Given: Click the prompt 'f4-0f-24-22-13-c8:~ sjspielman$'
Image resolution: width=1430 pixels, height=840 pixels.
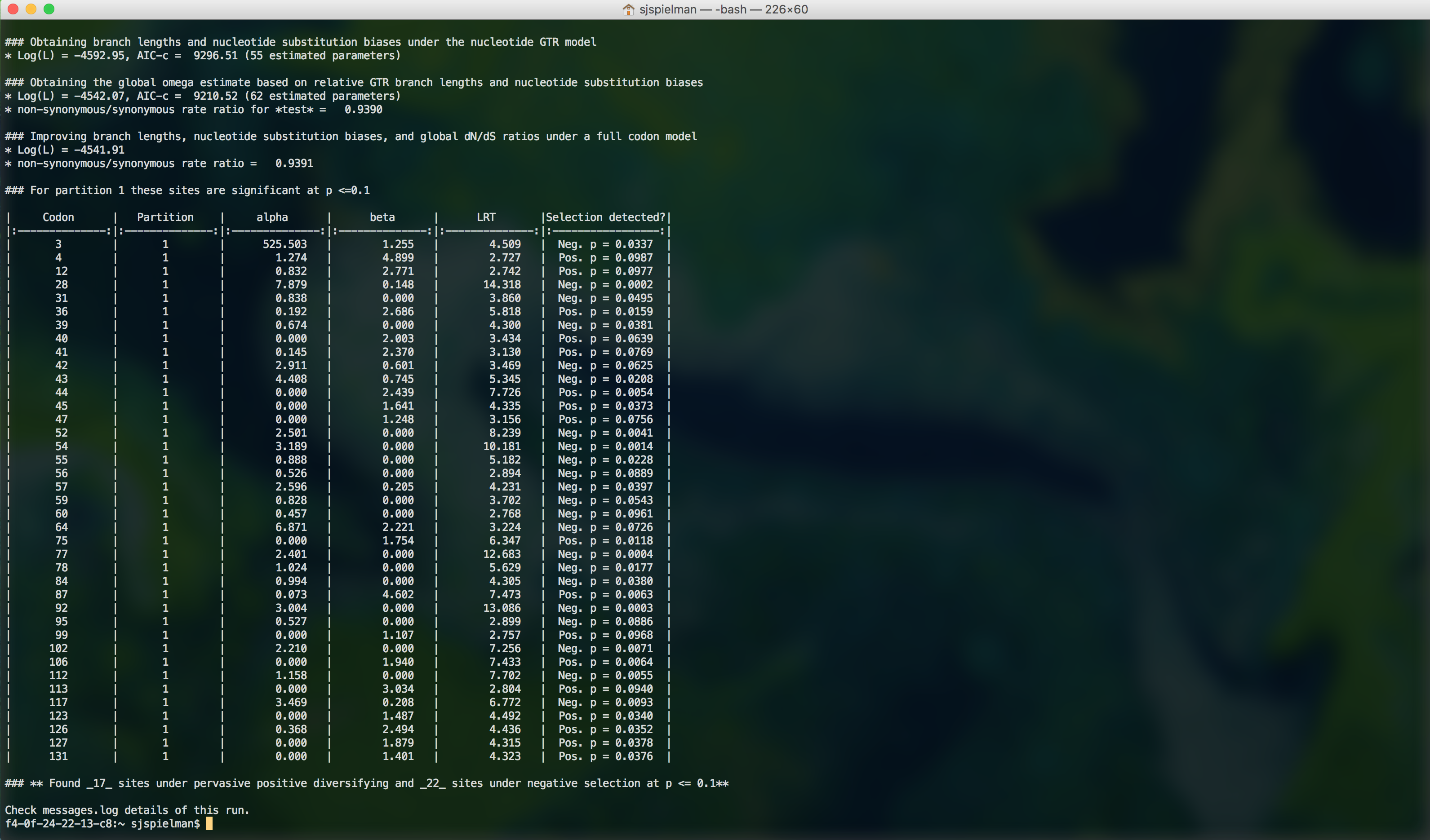Looking at the screenshot, I should click(x=103, y=823).
